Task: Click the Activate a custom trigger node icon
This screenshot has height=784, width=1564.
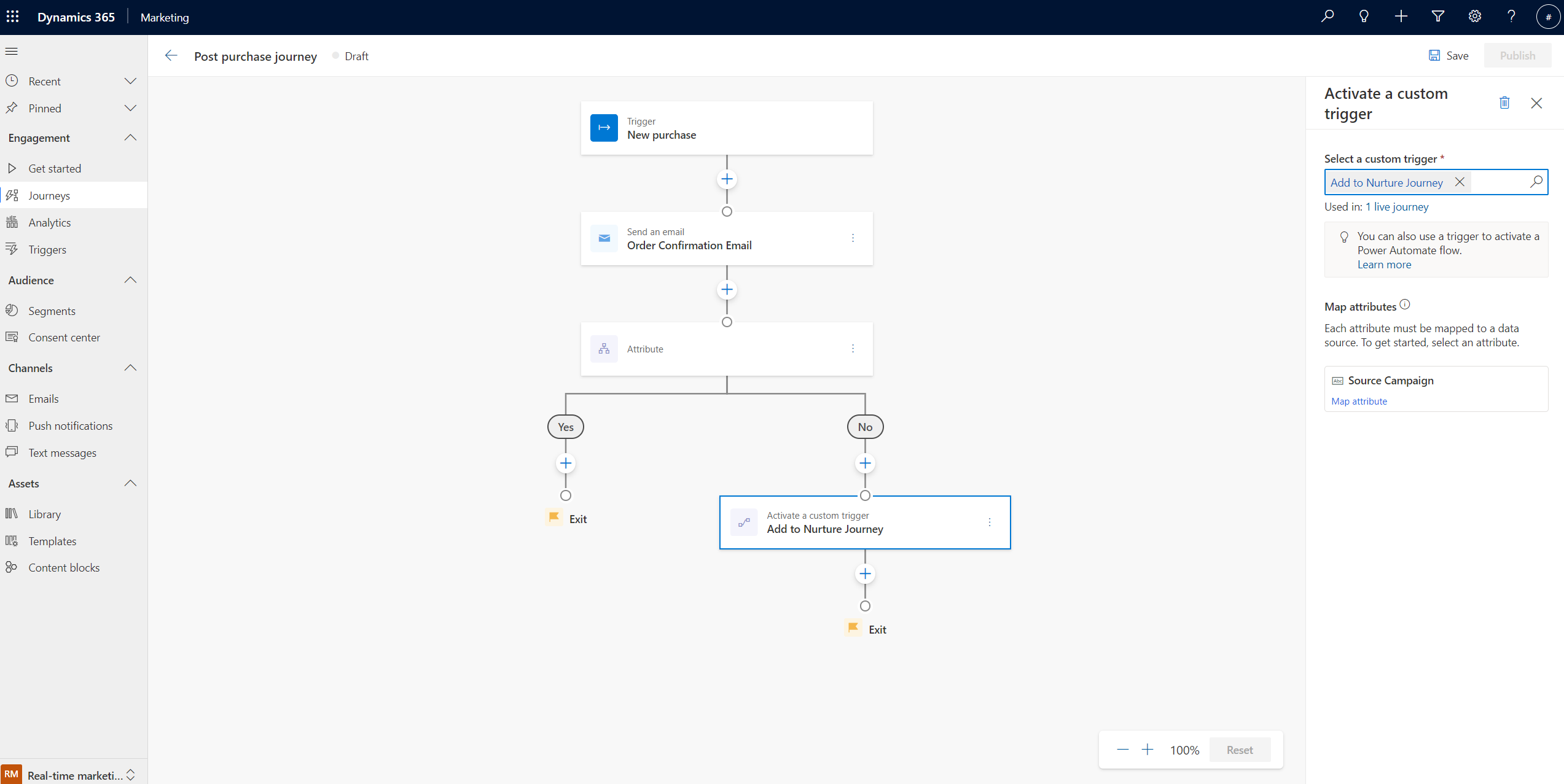Action: [x=744, y=521]
